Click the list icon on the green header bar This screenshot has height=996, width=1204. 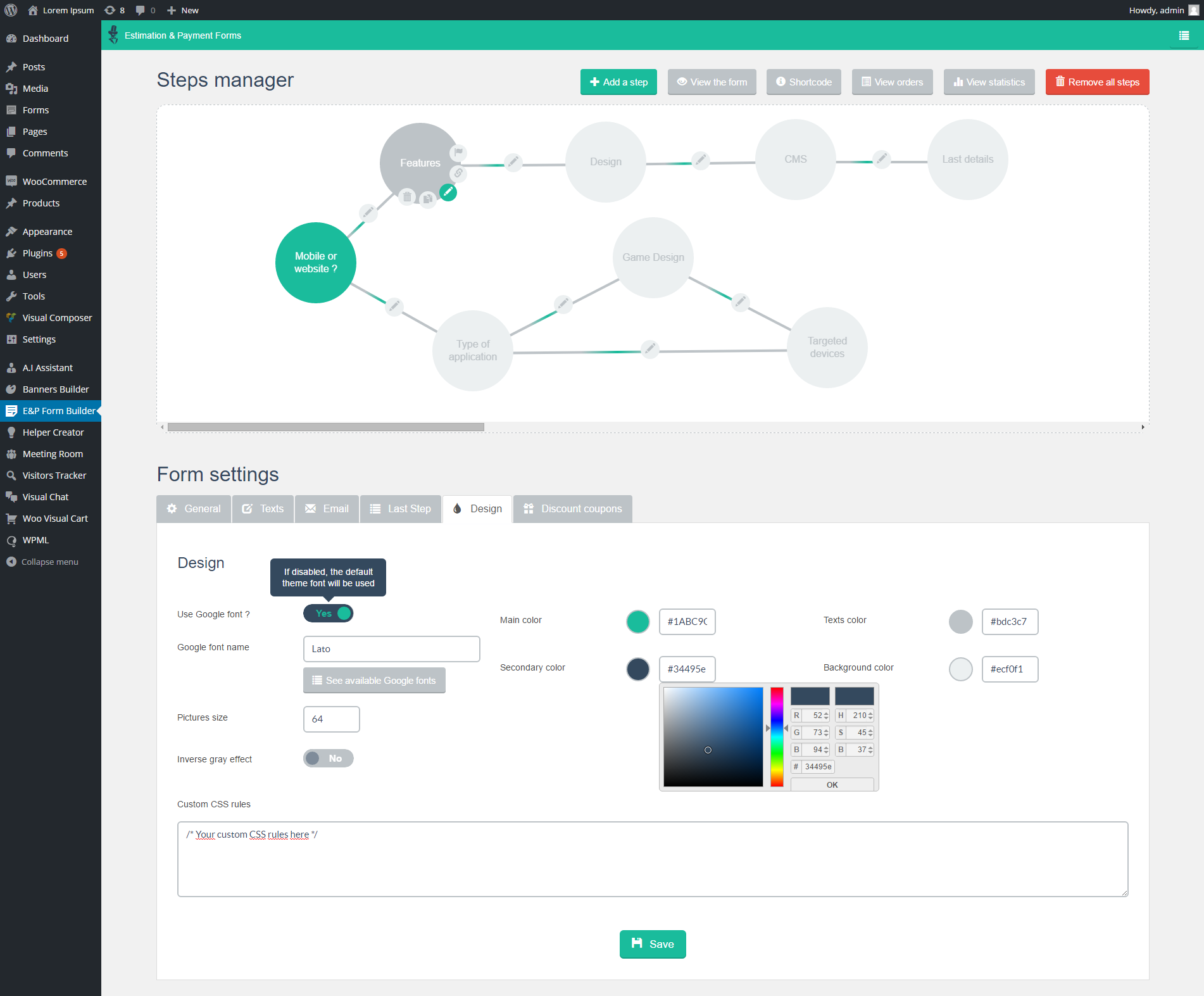click(1184, 35)
